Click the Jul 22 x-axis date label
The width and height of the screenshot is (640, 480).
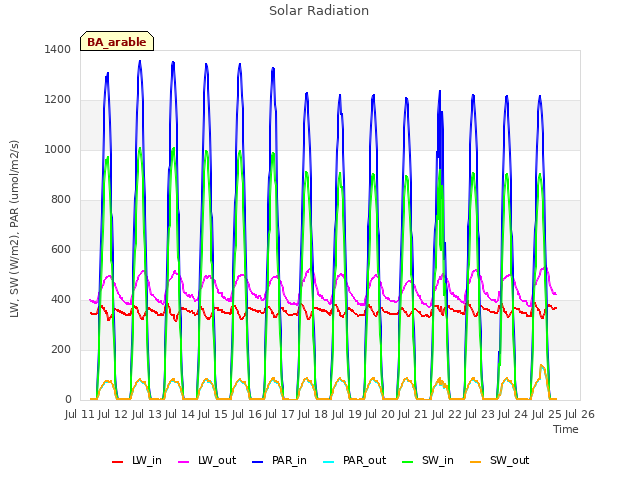(447, 415)
